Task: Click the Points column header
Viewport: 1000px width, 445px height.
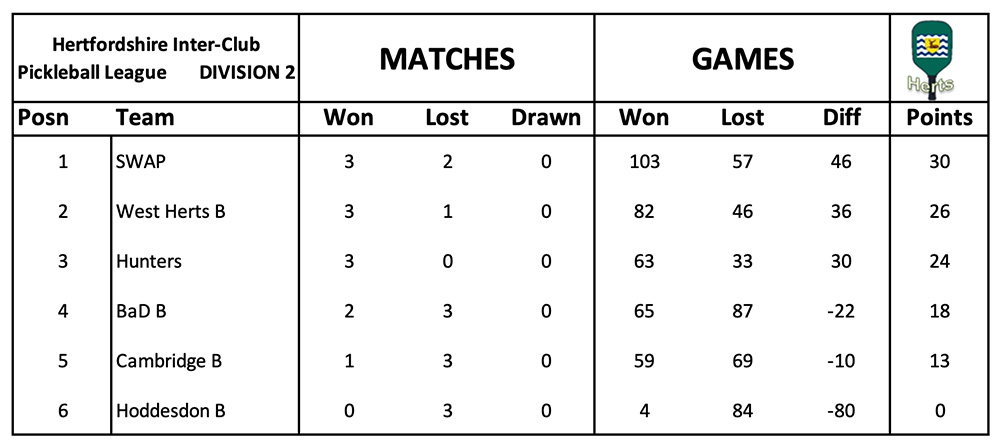Action: click(938, 118)
